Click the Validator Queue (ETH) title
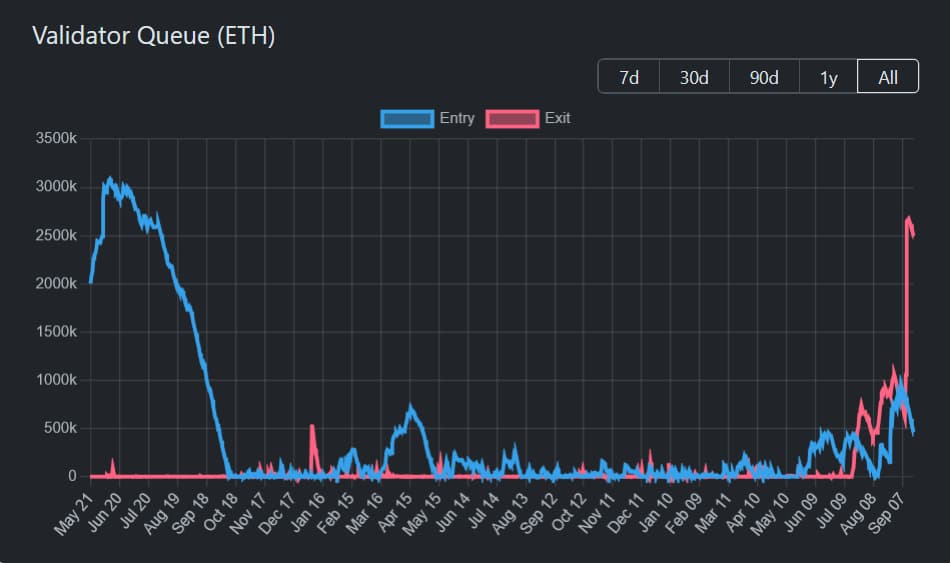Screen dimensions: 950x563 point(153,36)
